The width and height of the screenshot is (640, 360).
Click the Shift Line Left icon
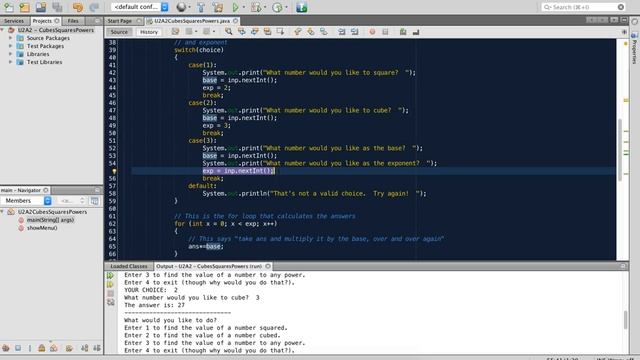pos(342,31)
